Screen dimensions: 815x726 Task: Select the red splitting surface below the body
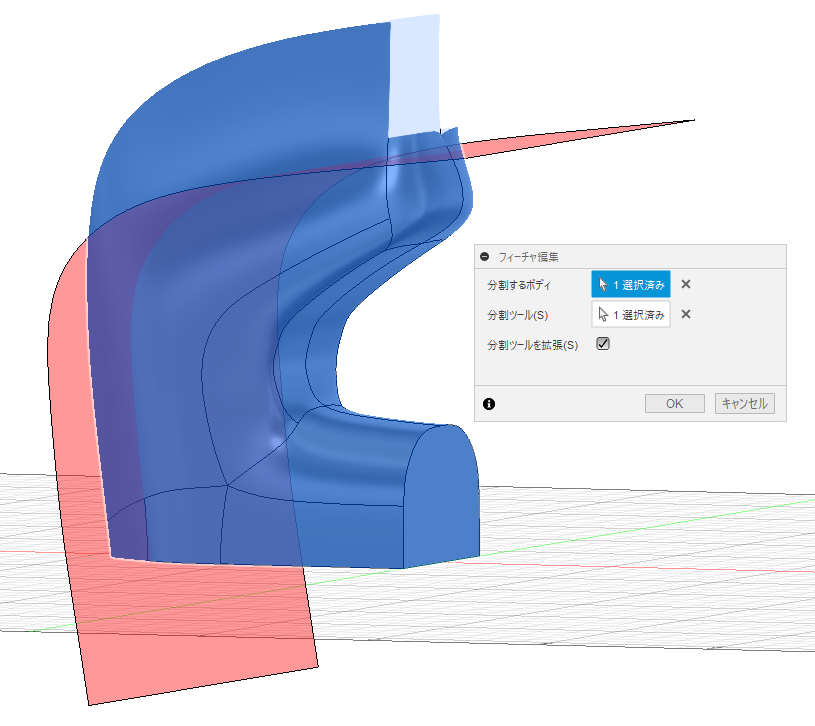pos(200,640)
